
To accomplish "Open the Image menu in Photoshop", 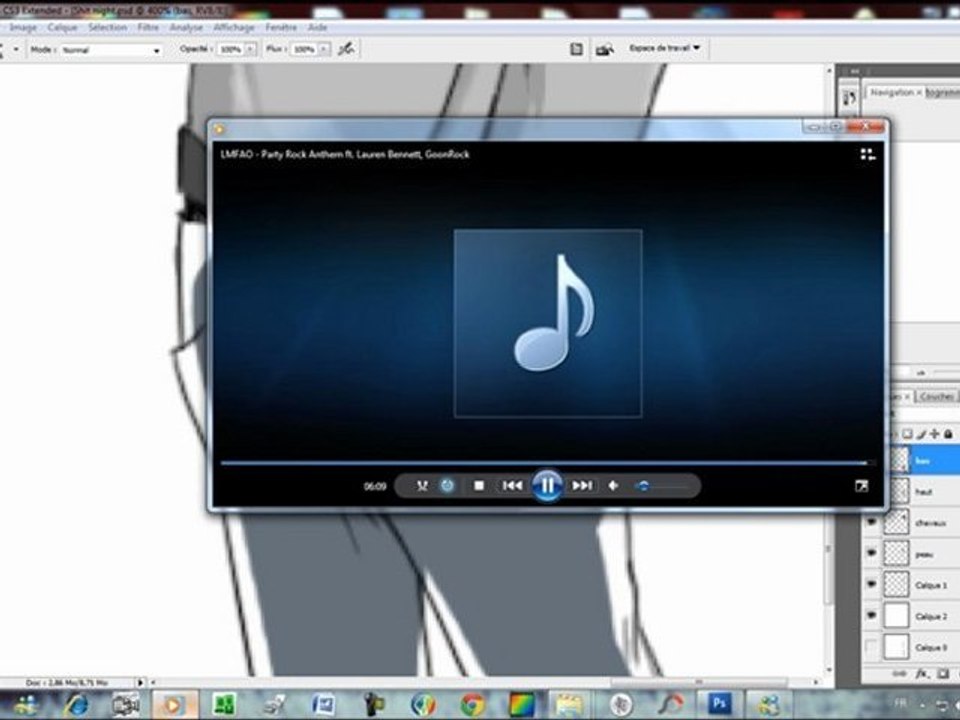I will 23,28.
